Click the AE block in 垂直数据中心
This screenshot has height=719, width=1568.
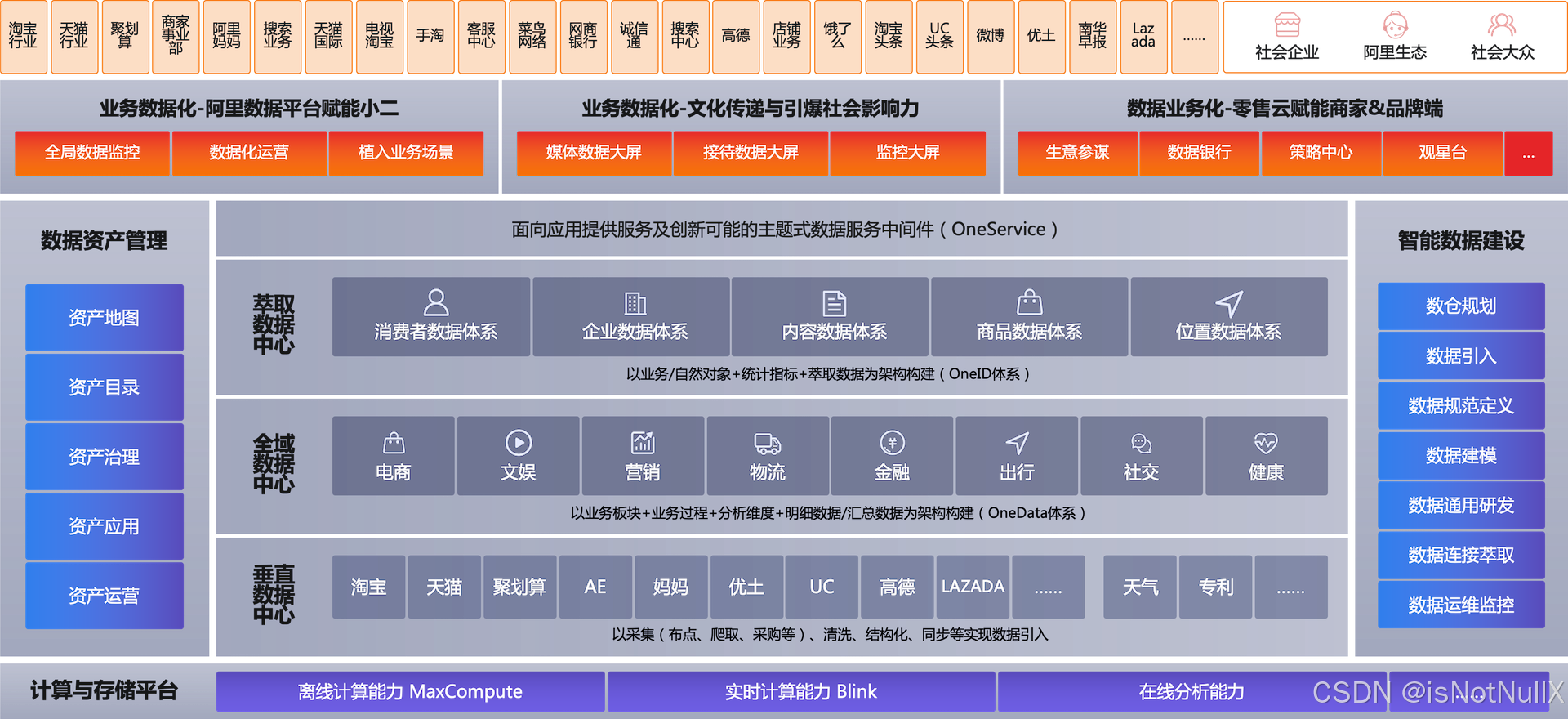coord(595,587)
